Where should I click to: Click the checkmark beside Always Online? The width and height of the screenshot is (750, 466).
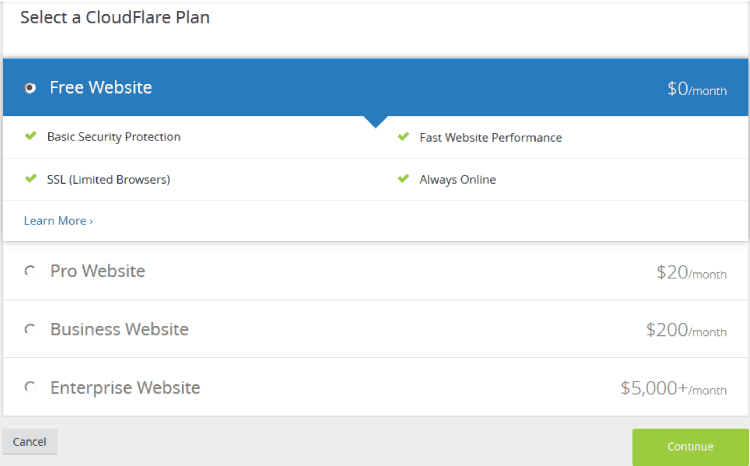403,178
